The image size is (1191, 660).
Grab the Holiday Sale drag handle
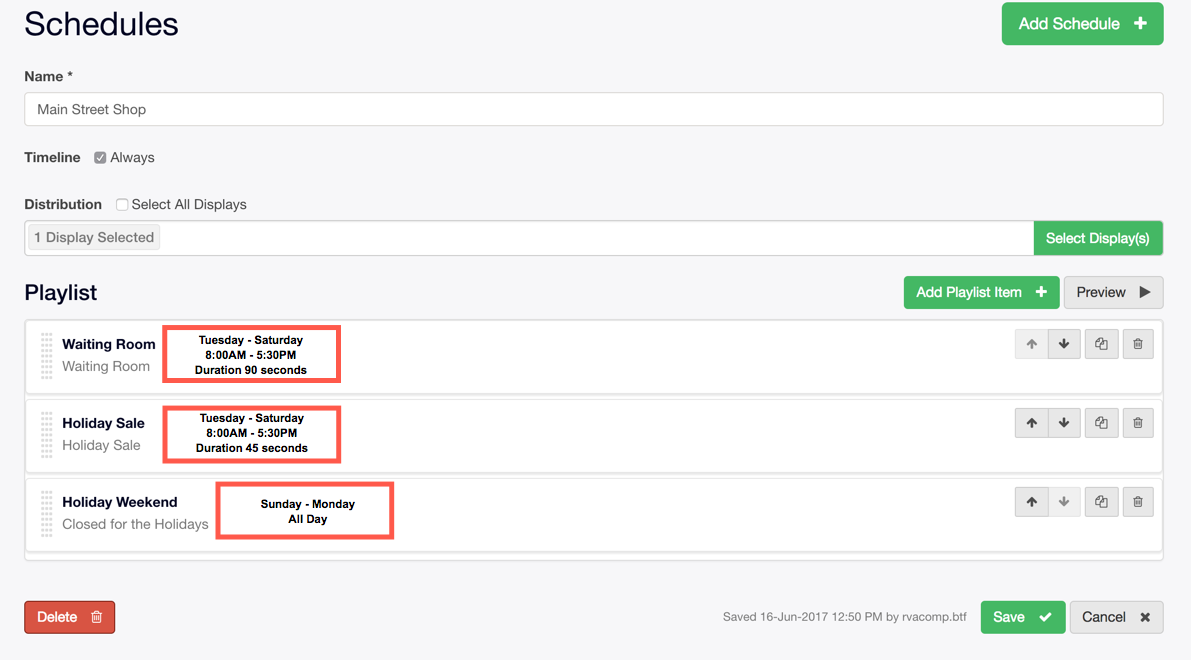[x=46, y=434]
